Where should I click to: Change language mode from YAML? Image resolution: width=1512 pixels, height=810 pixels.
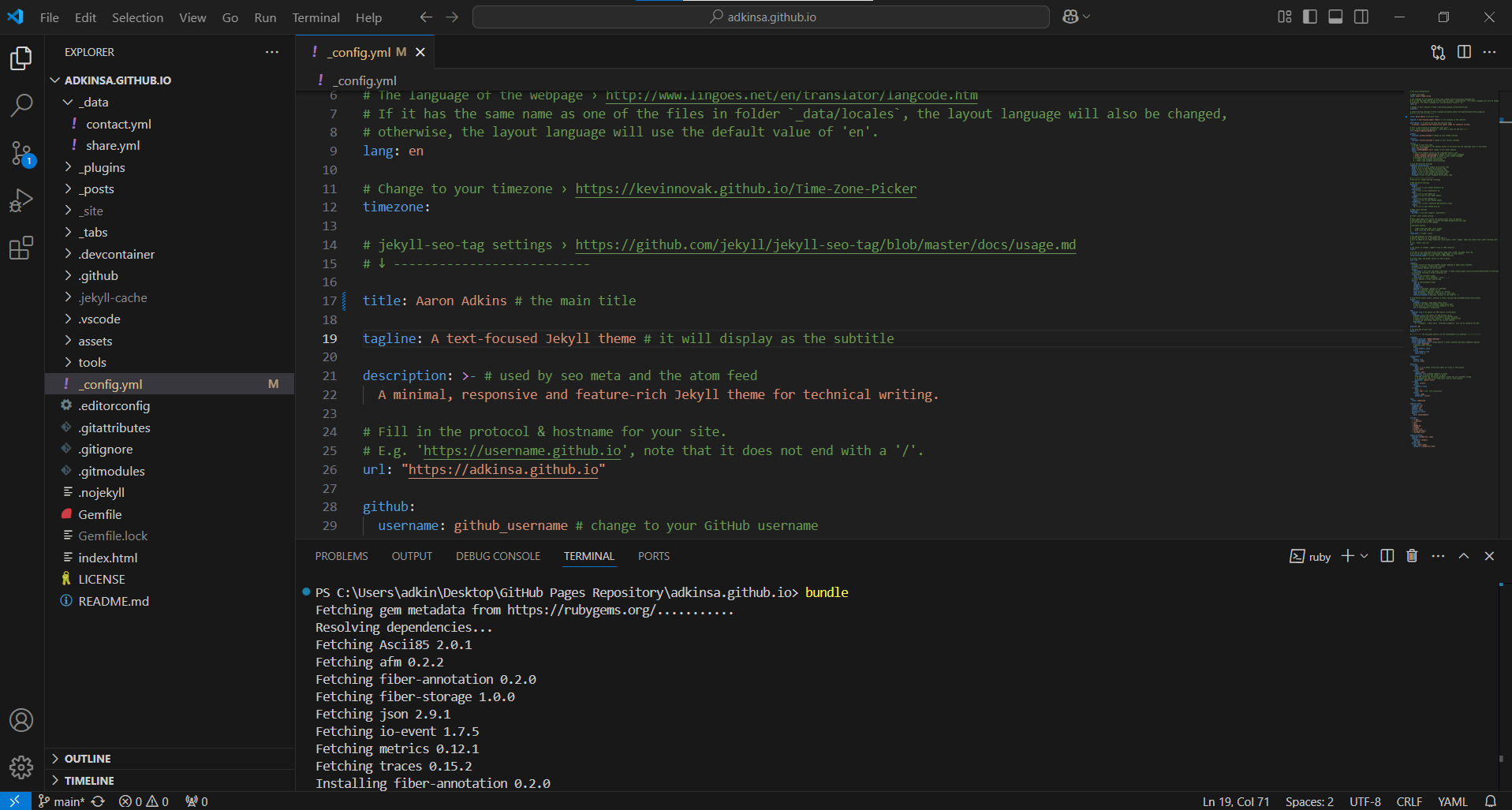[1452, 801]
